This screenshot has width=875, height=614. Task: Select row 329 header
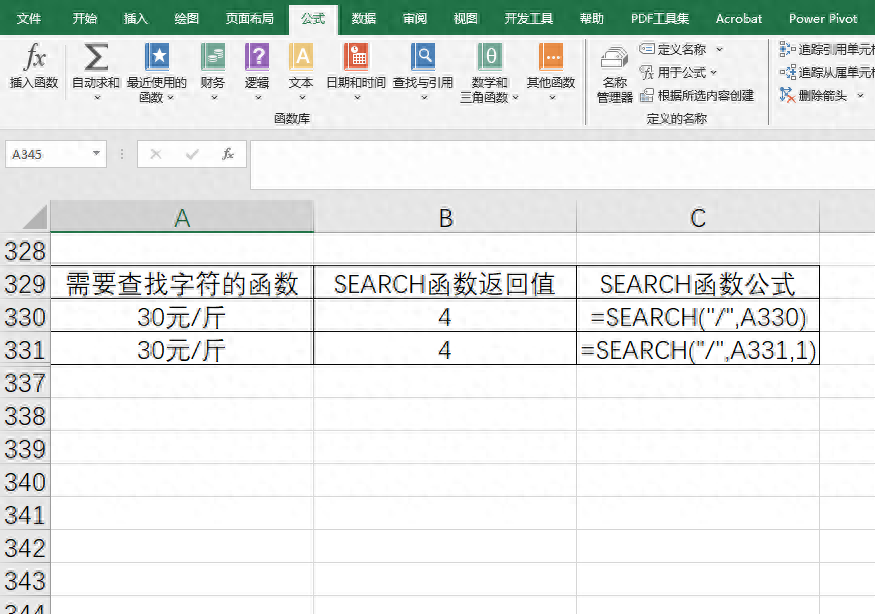tap(25, 284)
